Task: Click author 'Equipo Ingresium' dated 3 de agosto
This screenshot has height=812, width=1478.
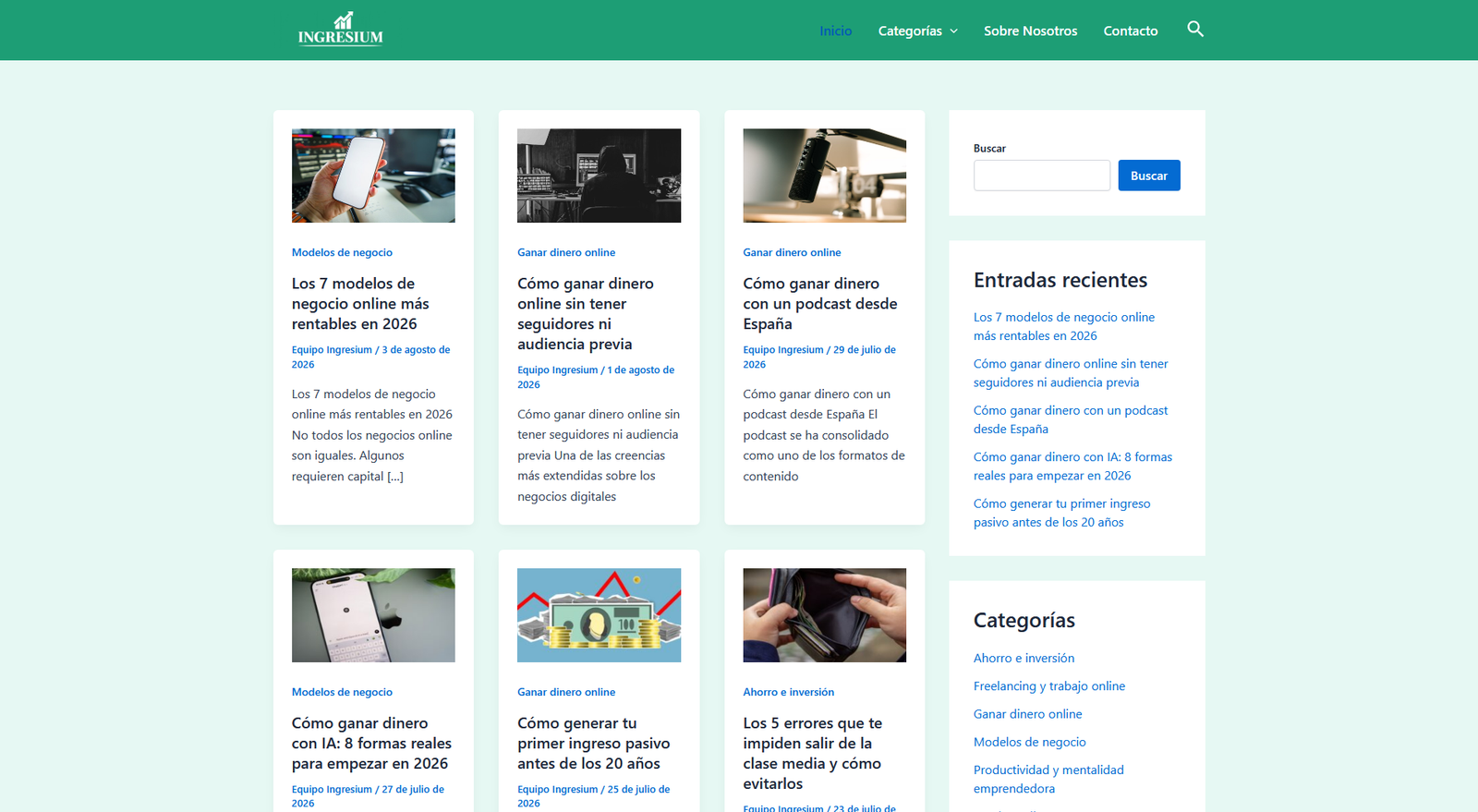Action: [332, 350]
